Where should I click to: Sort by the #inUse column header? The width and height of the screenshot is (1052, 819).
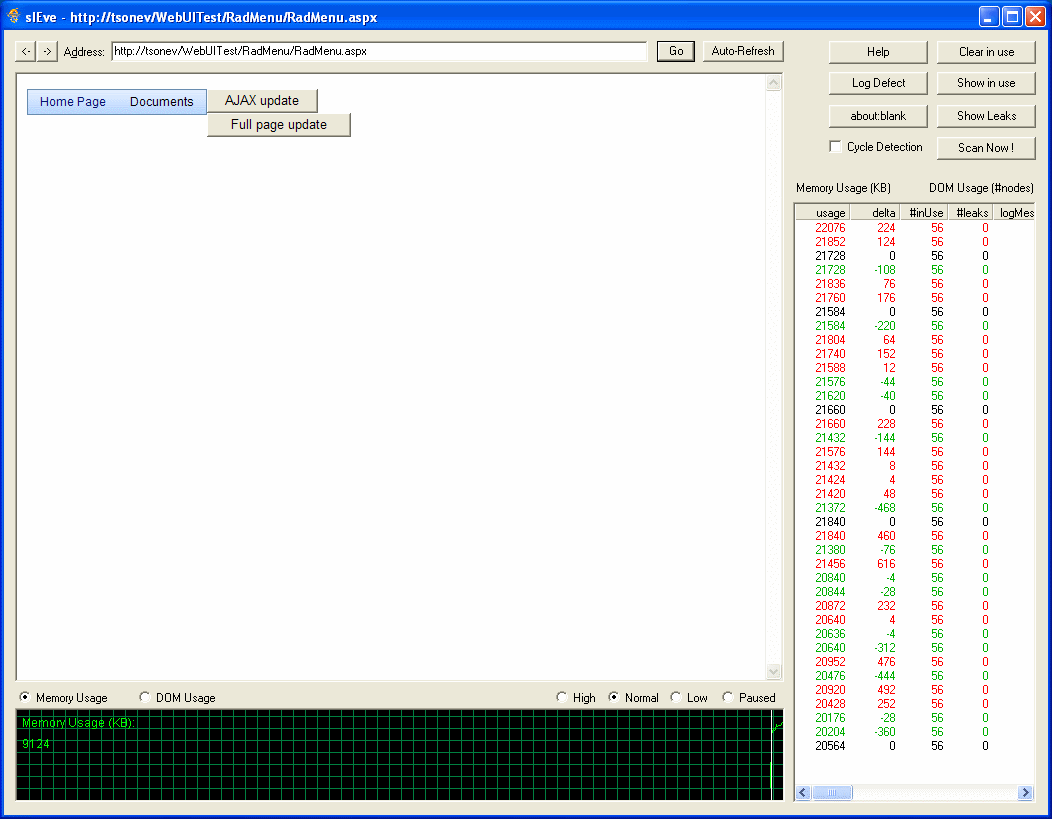(924, 213)
